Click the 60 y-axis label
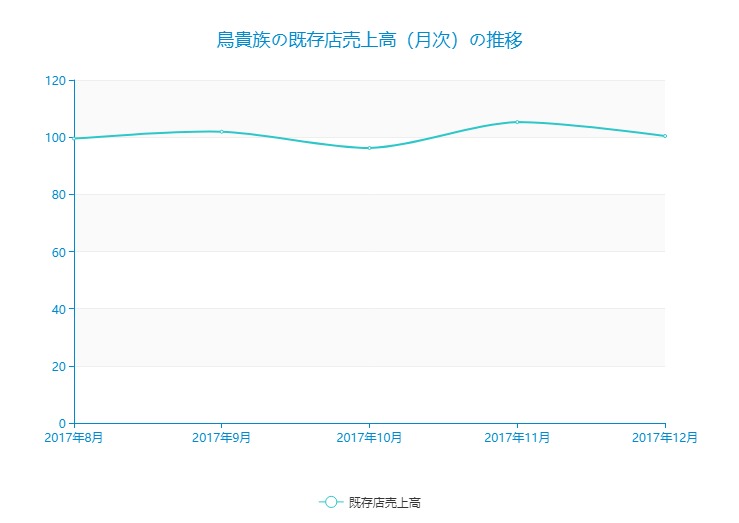This screenshot has width=739, height=523. [58, 252]
